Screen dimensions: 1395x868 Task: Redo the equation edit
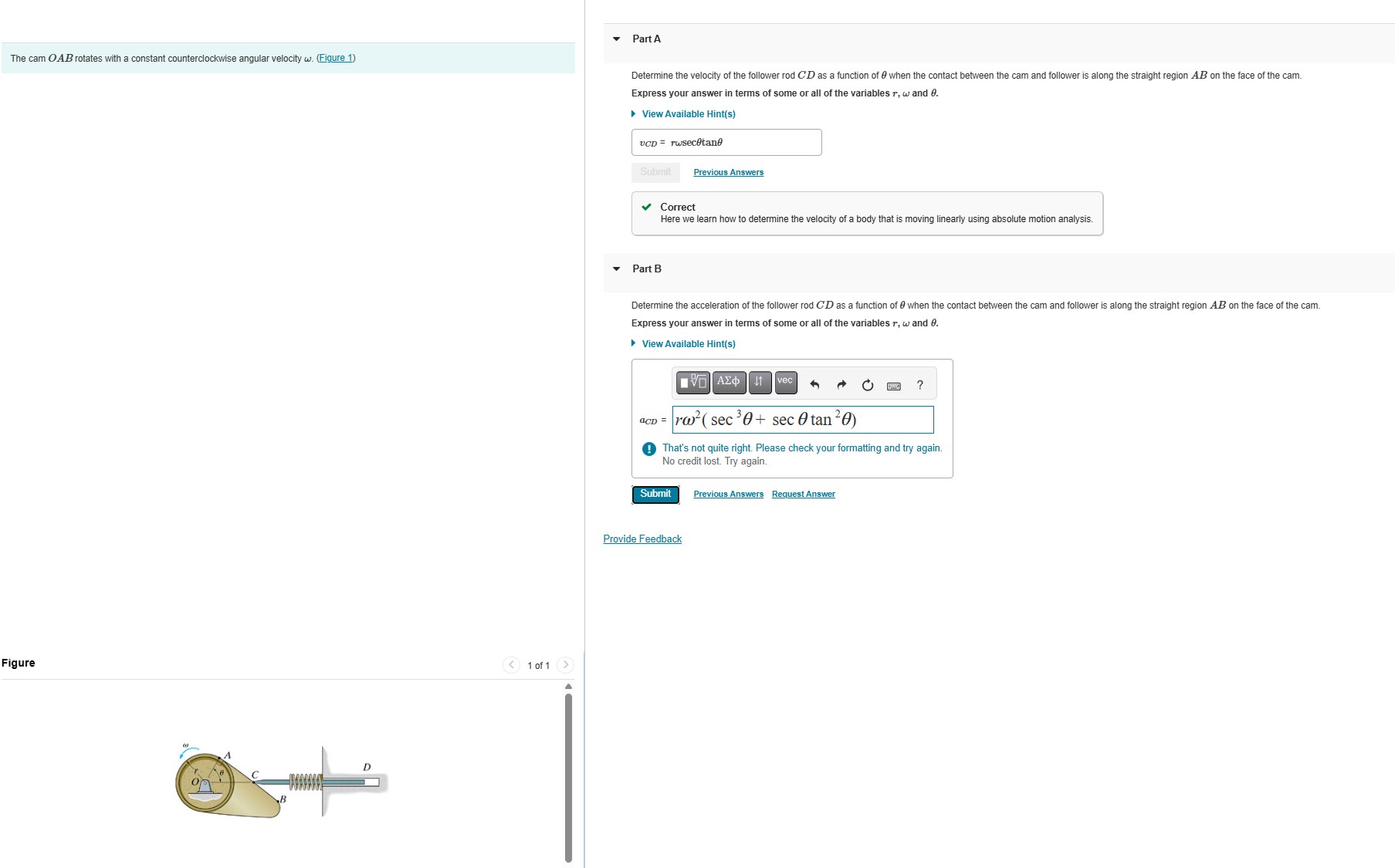tap(841, 383)
